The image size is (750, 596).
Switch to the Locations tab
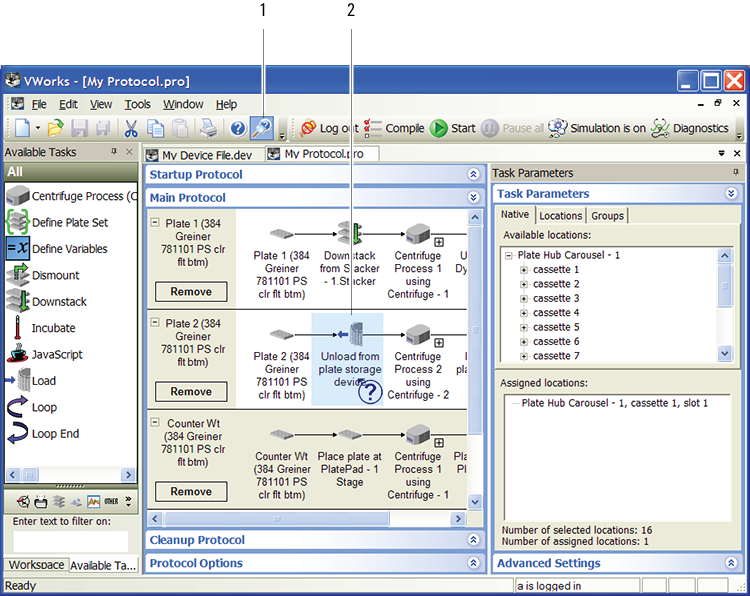pos(561,216)
